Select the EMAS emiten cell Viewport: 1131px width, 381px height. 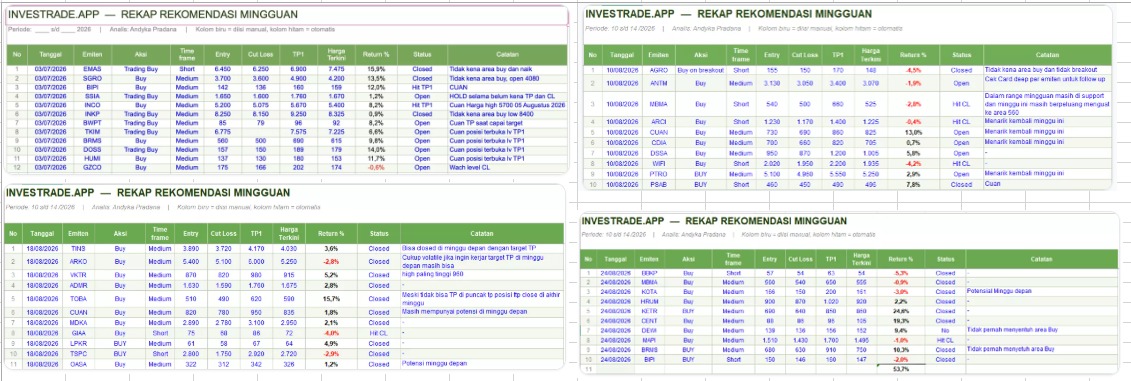[92, 69]
